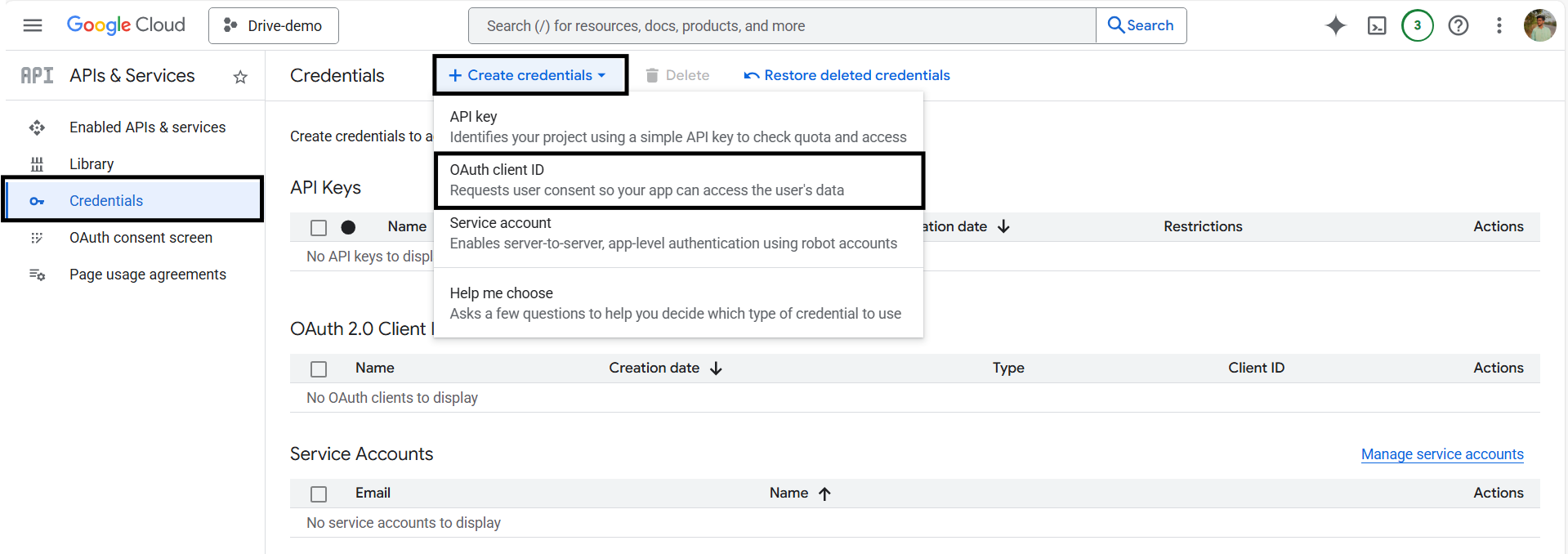Expand the Create credentials dropdown
The width and height of the screenshot is (1568, 554).
(529, 75)
